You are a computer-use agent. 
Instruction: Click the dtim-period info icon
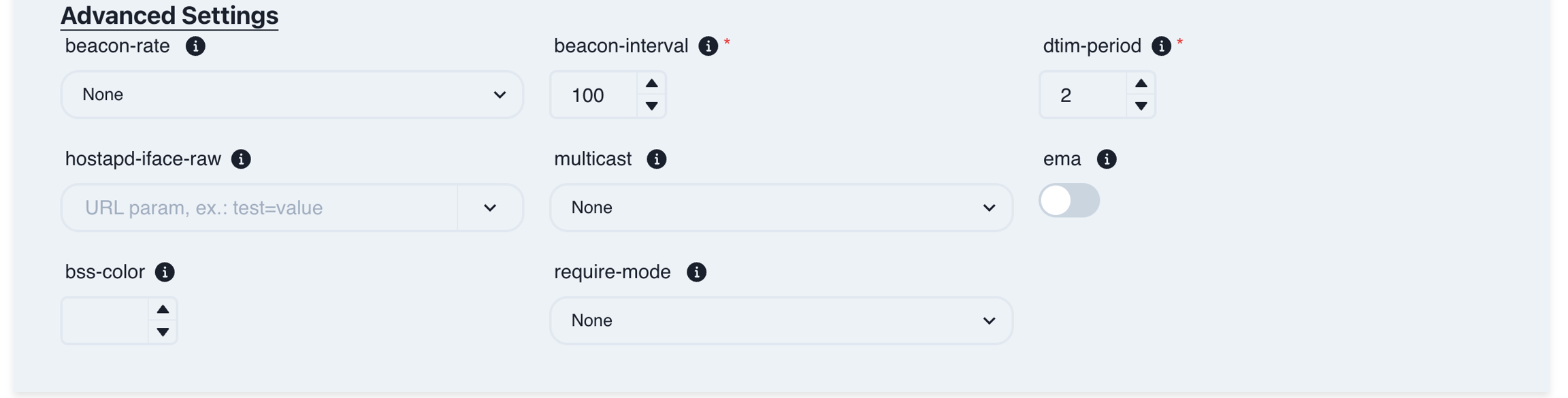click(1161, 46)
